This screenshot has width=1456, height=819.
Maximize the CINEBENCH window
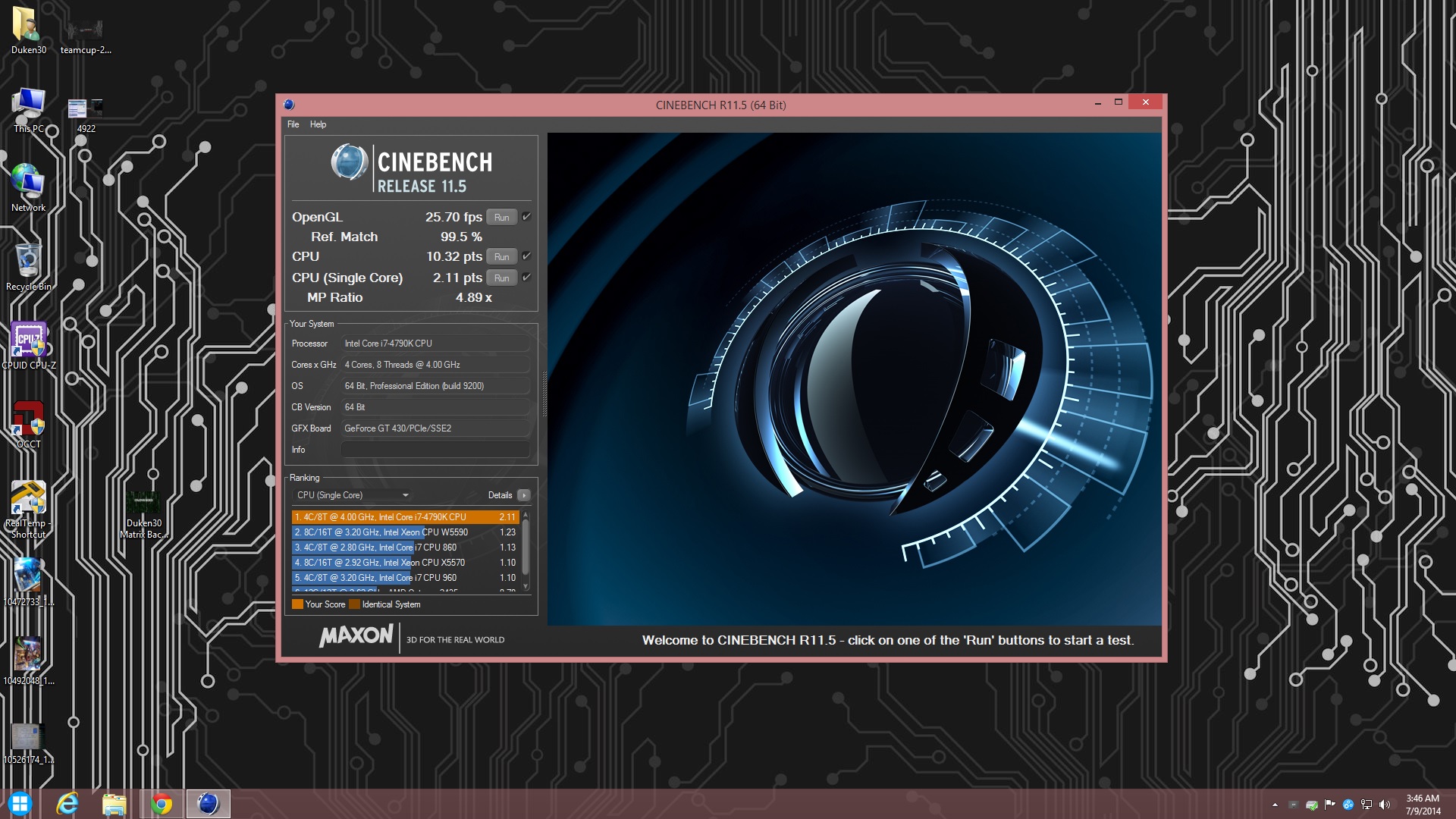click(1118, 102)
